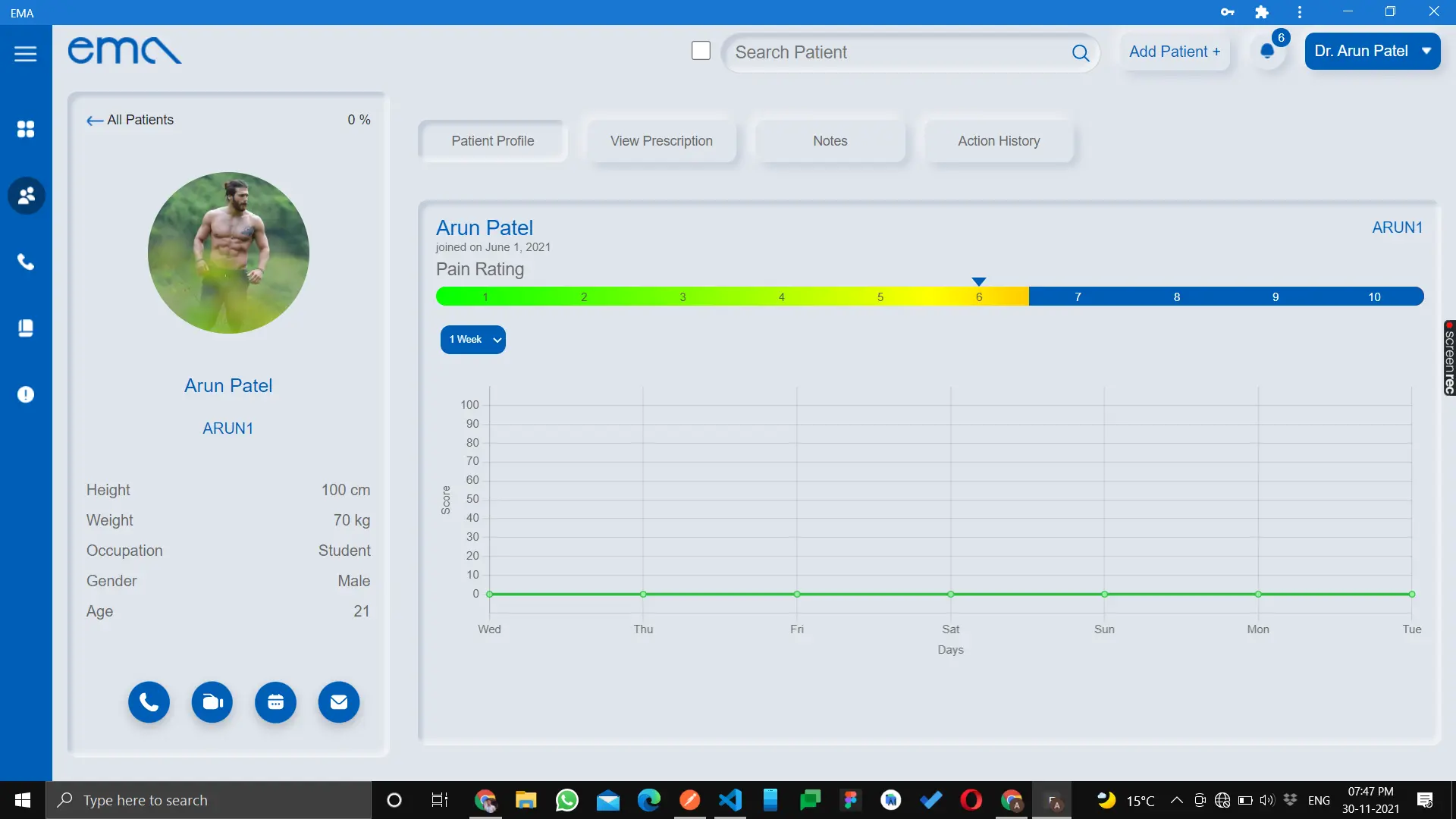Open Opera browser from taskbar
The width and height of the screenshot is (1456, 819).
[971, 800]
